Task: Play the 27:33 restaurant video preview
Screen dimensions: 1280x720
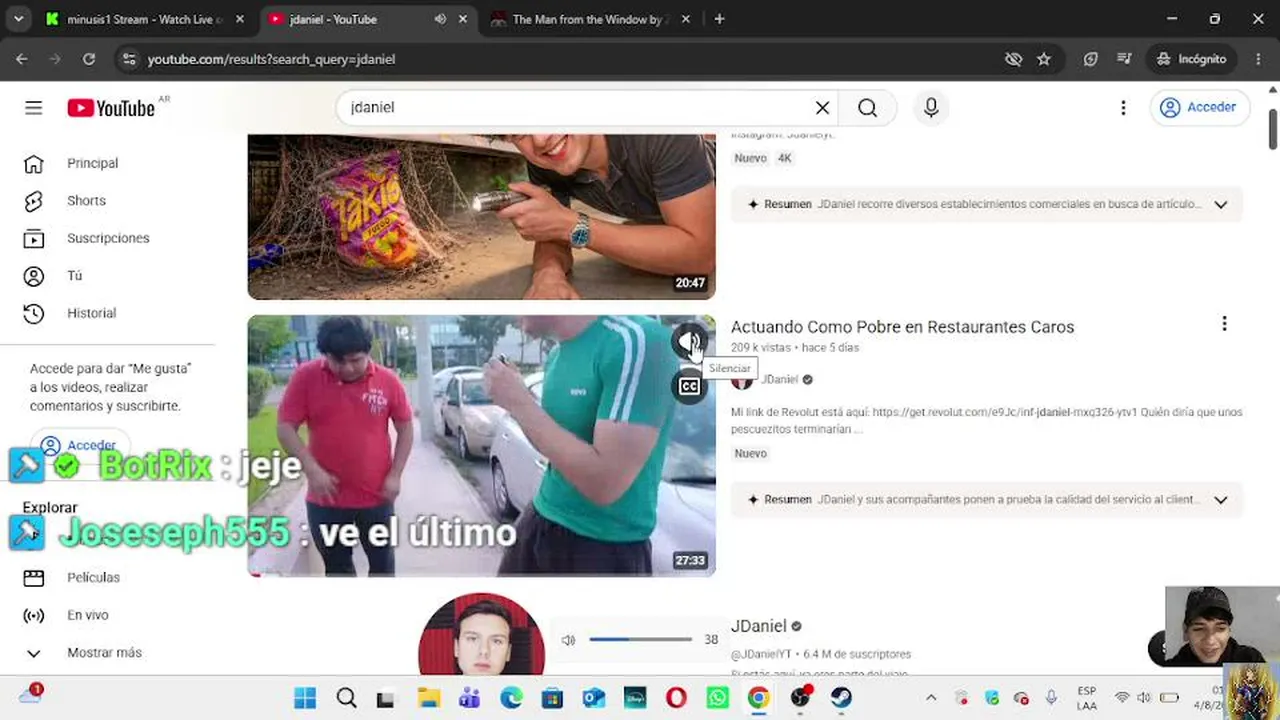Action: point(481,446)
